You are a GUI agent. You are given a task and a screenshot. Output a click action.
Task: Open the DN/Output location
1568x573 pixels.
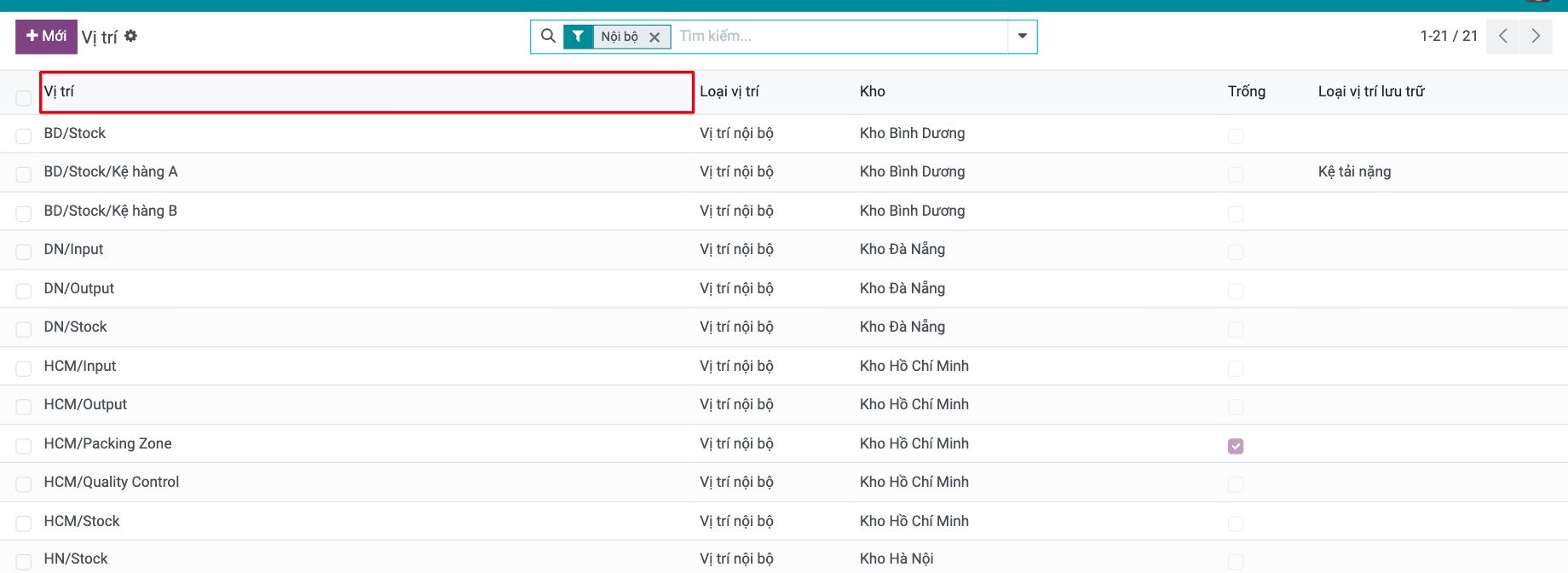[x=79, y=288]
